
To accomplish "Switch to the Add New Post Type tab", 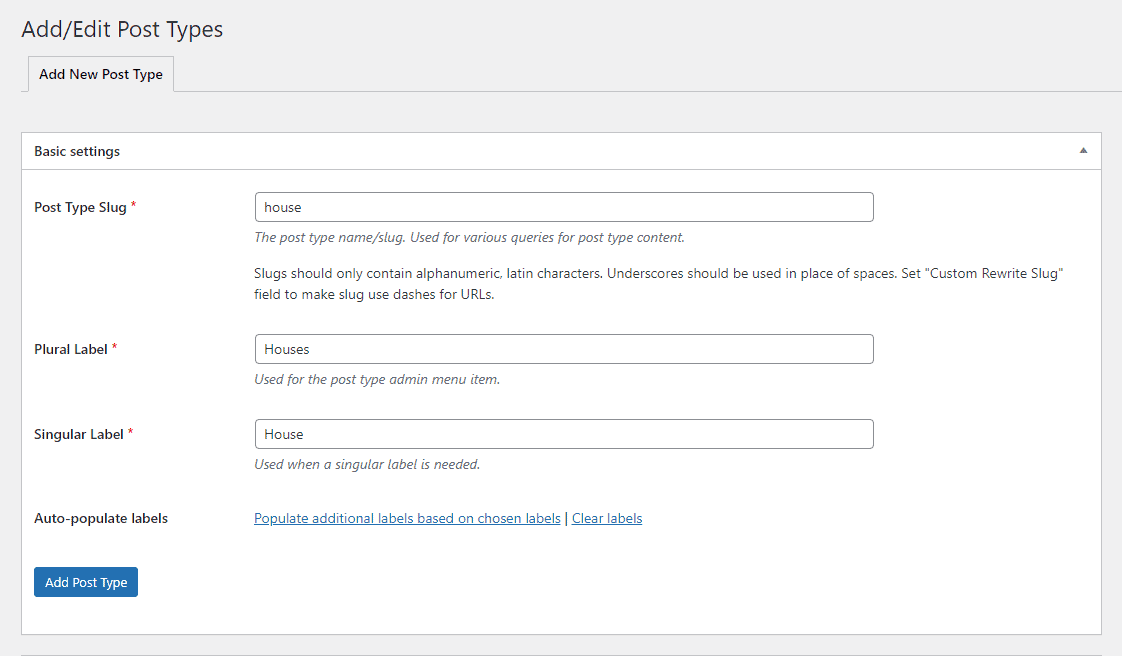I will pyautogui.click(x=100, y=75).
